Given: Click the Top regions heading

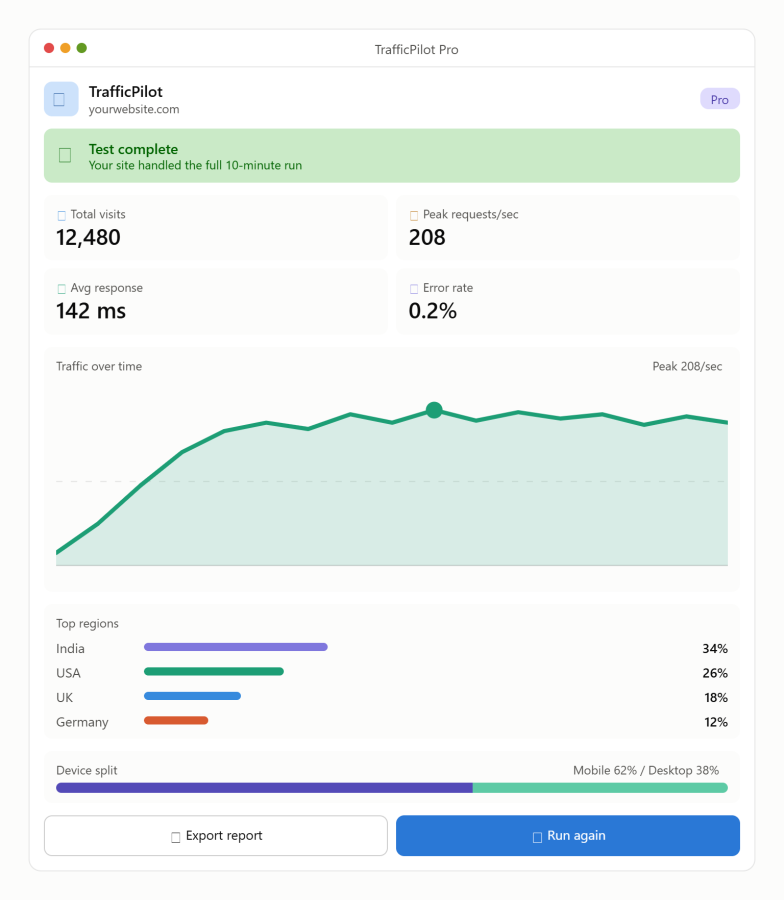Looking at the screenshot, I should (x=87, y=623).
